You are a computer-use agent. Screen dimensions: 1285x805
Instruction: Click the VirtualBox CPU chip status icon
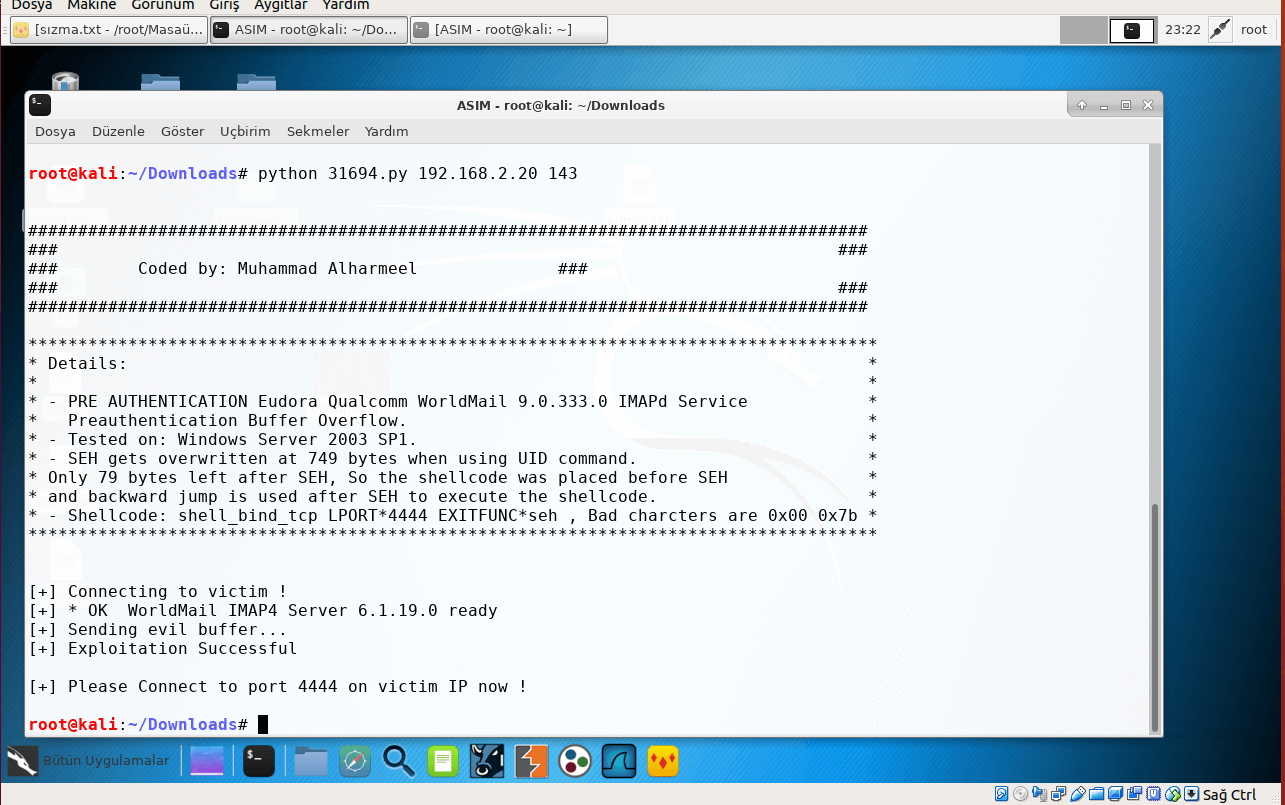1154,794
